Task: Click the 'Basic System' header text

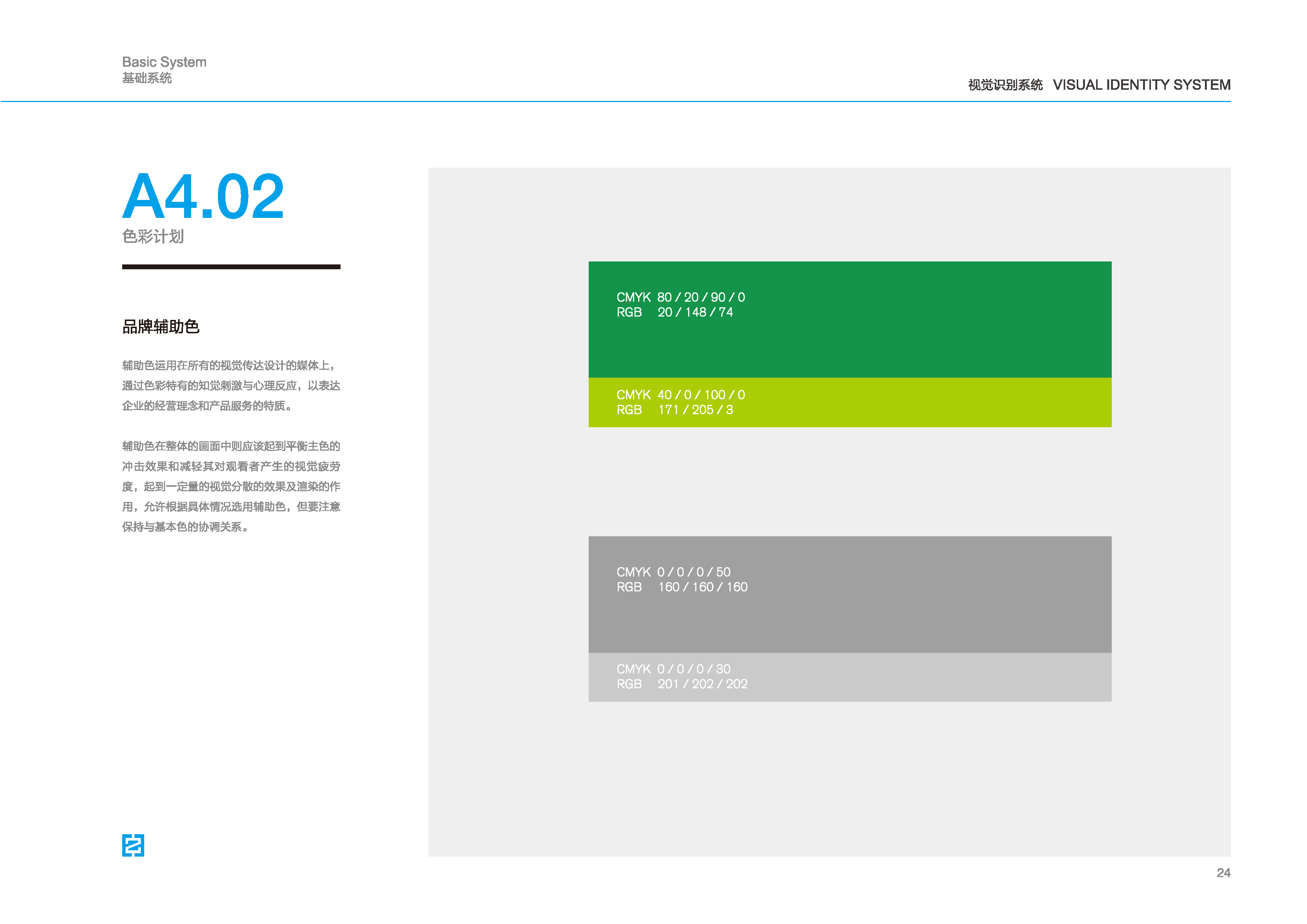Action: pos(164,62)
